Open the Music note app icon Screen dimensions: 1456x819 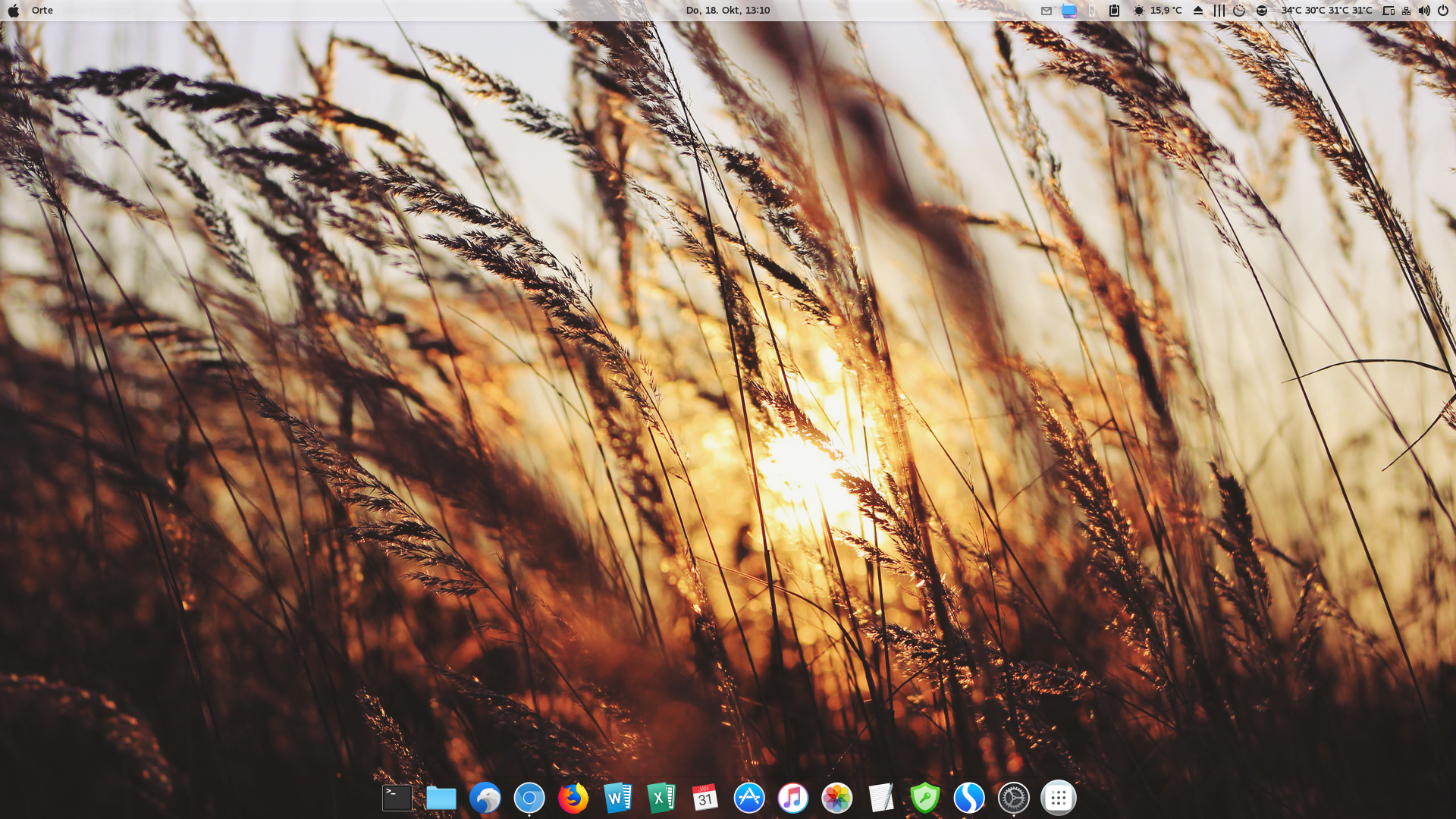point(793,798)
